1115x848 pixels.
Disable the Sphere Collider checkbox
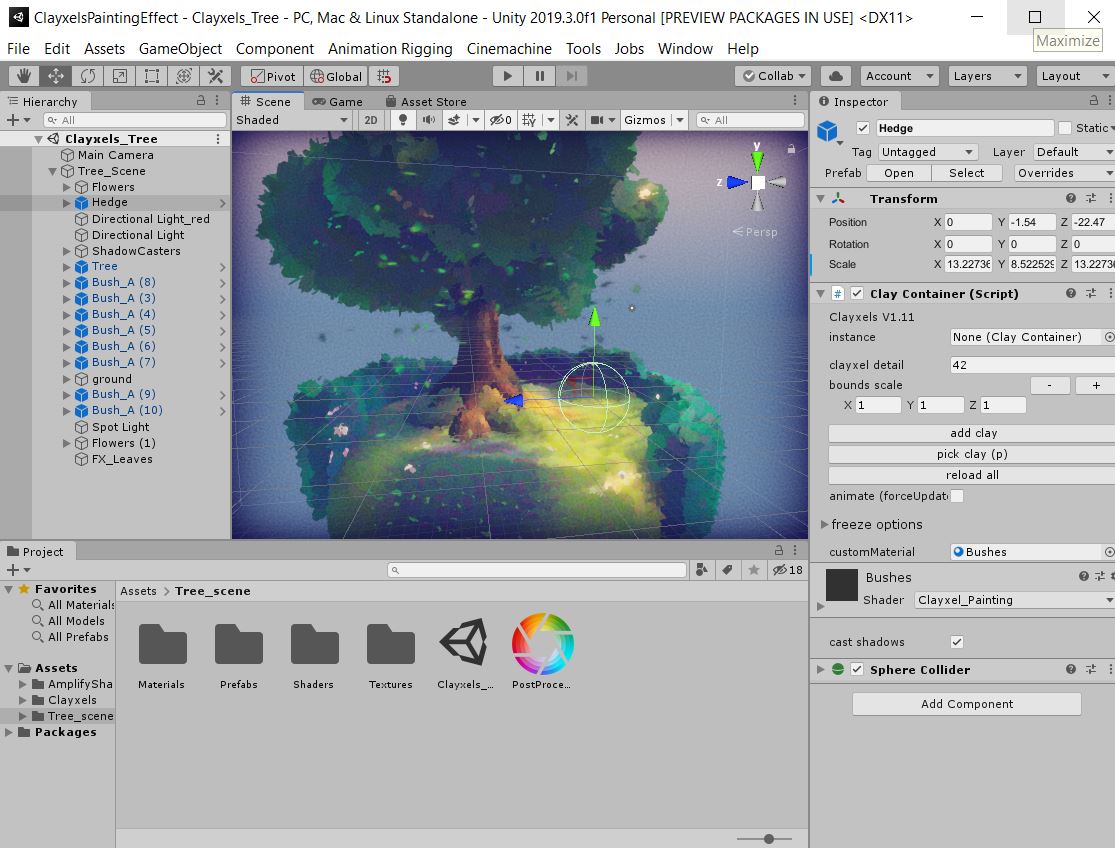[x=857, y=670]
